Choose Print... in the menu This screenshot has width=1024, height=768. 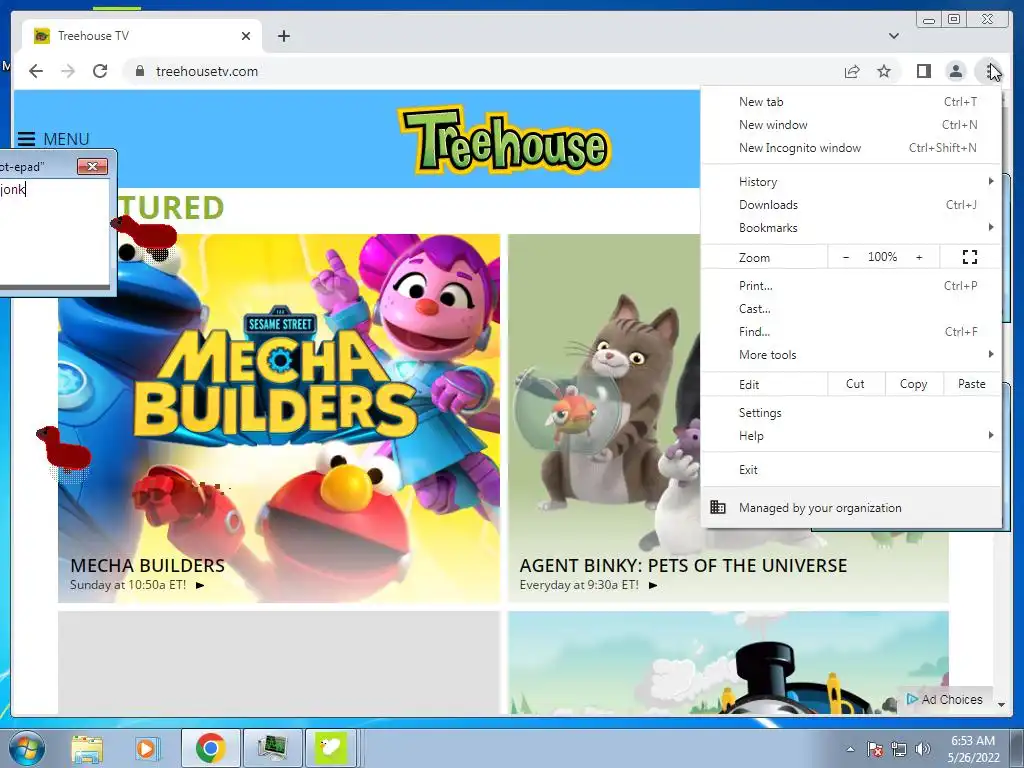[x=850, y=285]
